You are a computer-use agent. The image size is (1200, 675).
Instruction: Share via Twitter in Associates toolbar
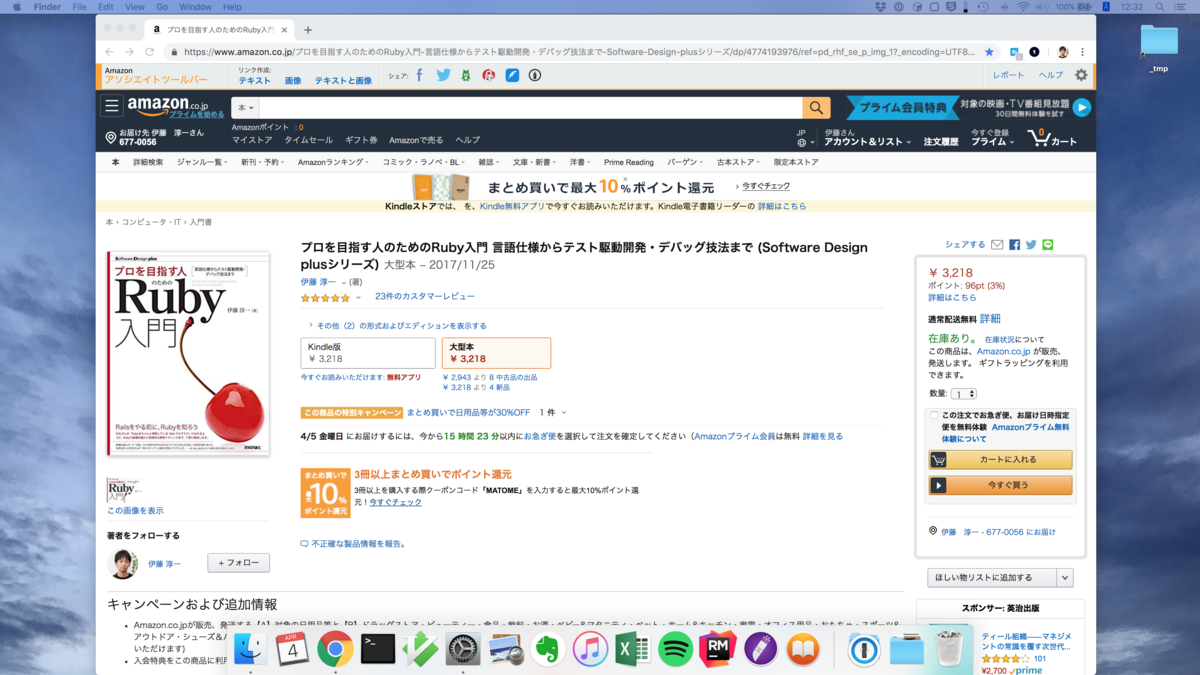tap(443, 75)
